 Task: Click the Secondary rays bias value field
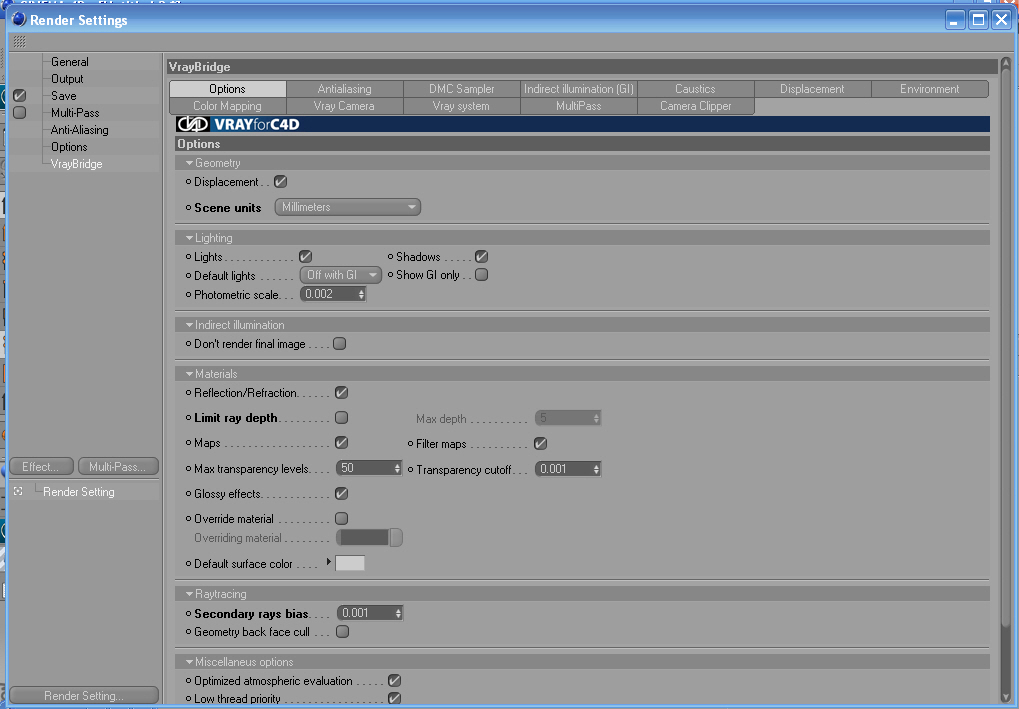pyautogui.click(x=366, y=613)
